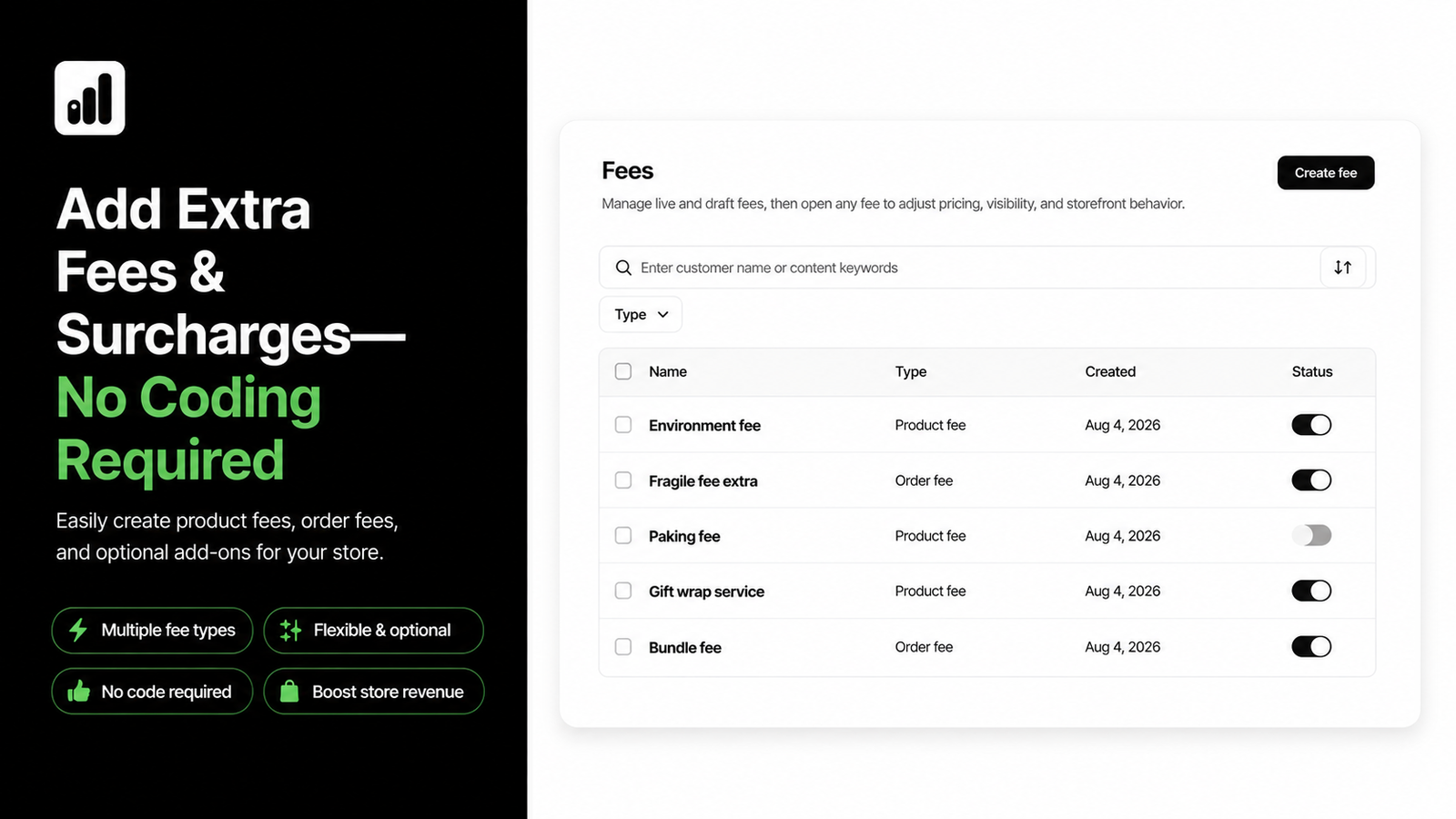Click Aug 4, 2026 in Bundle fee row
Screen dimensions: 1456x819
point(1123,647)
